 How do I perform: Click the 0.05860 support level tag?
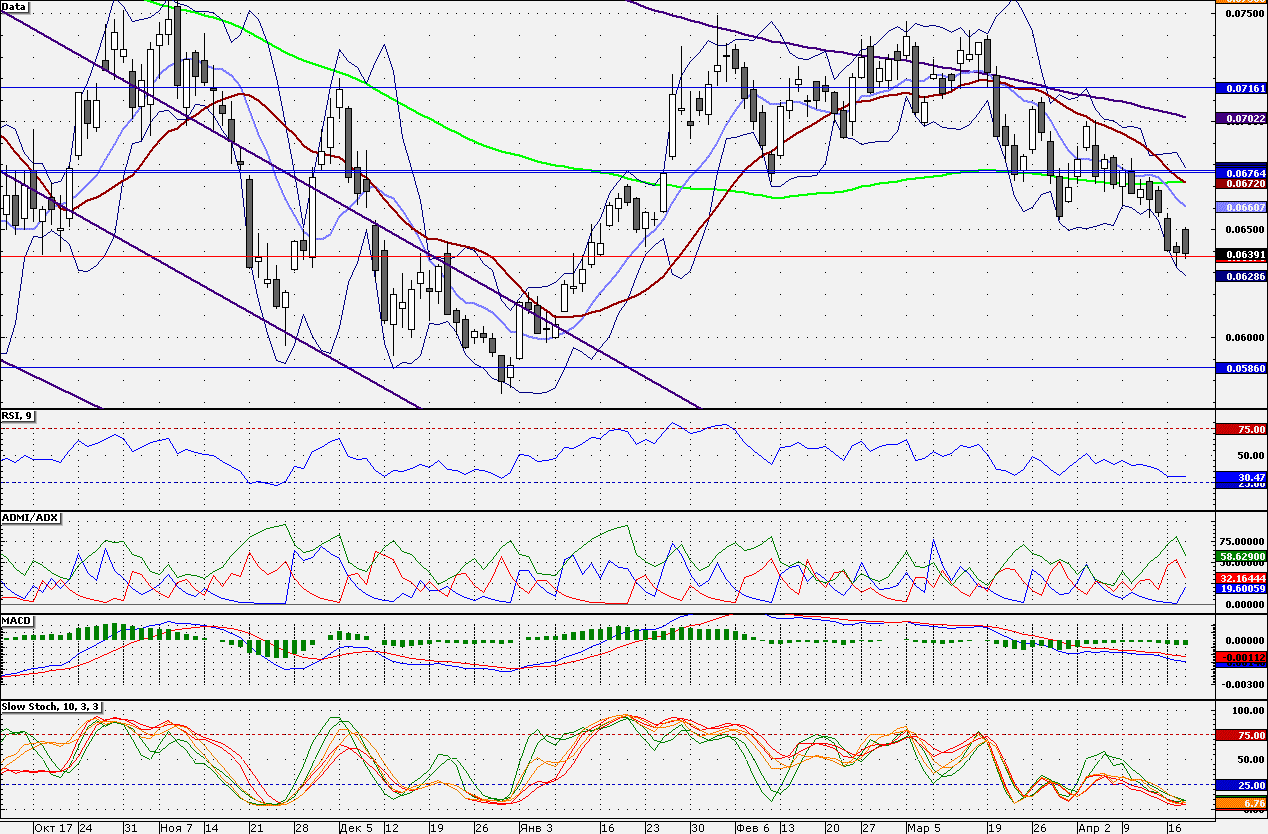pos(1241,368)
